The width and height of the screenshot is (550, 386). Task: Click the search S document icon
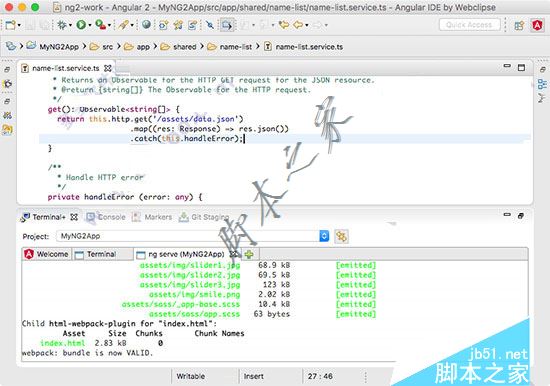[193, 25]
